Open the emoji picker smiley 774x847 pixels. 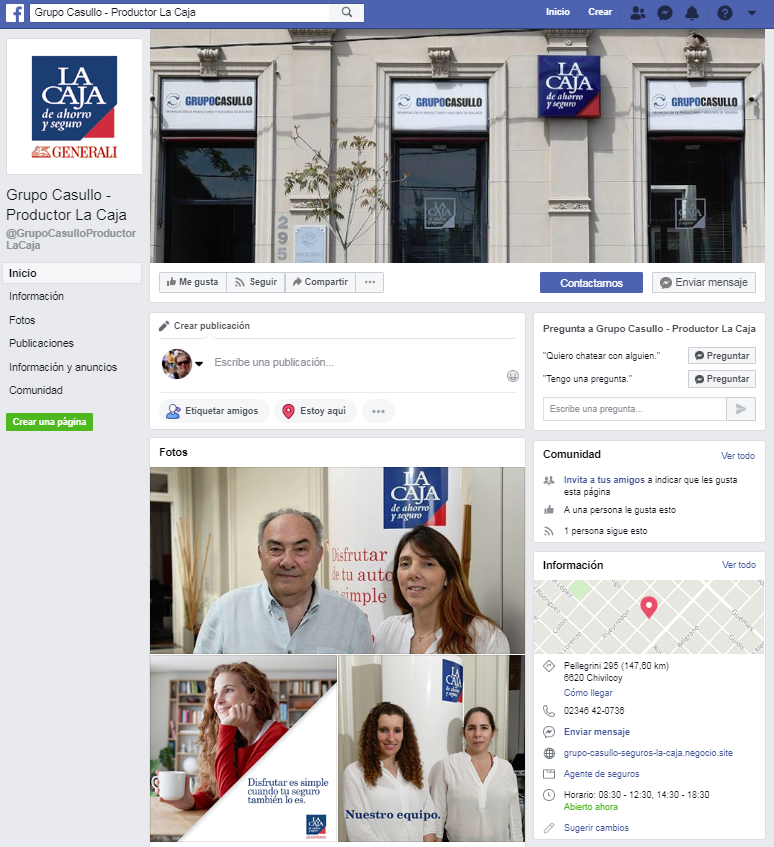(513, 376)
